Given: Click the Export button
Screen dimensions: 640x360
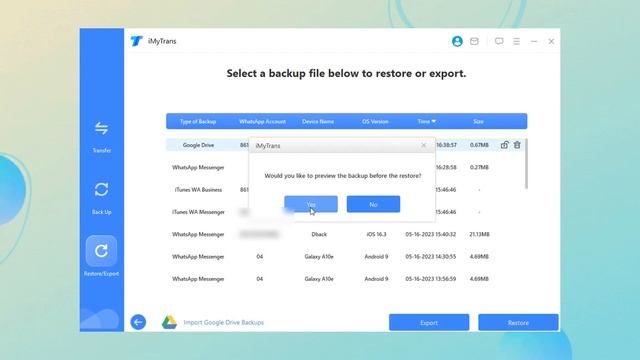Looking at the screenshot, I should pyautogui.click(x=429, y=322).
